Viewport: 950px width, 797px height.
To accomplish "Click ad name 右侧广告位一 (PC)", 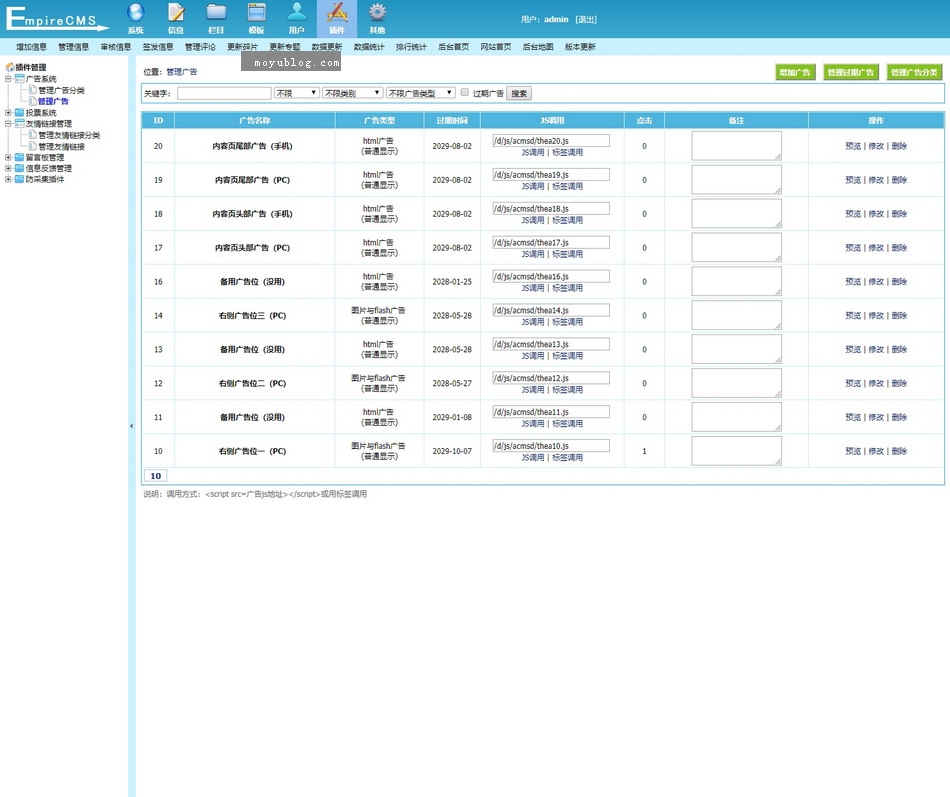I will 252,452.
